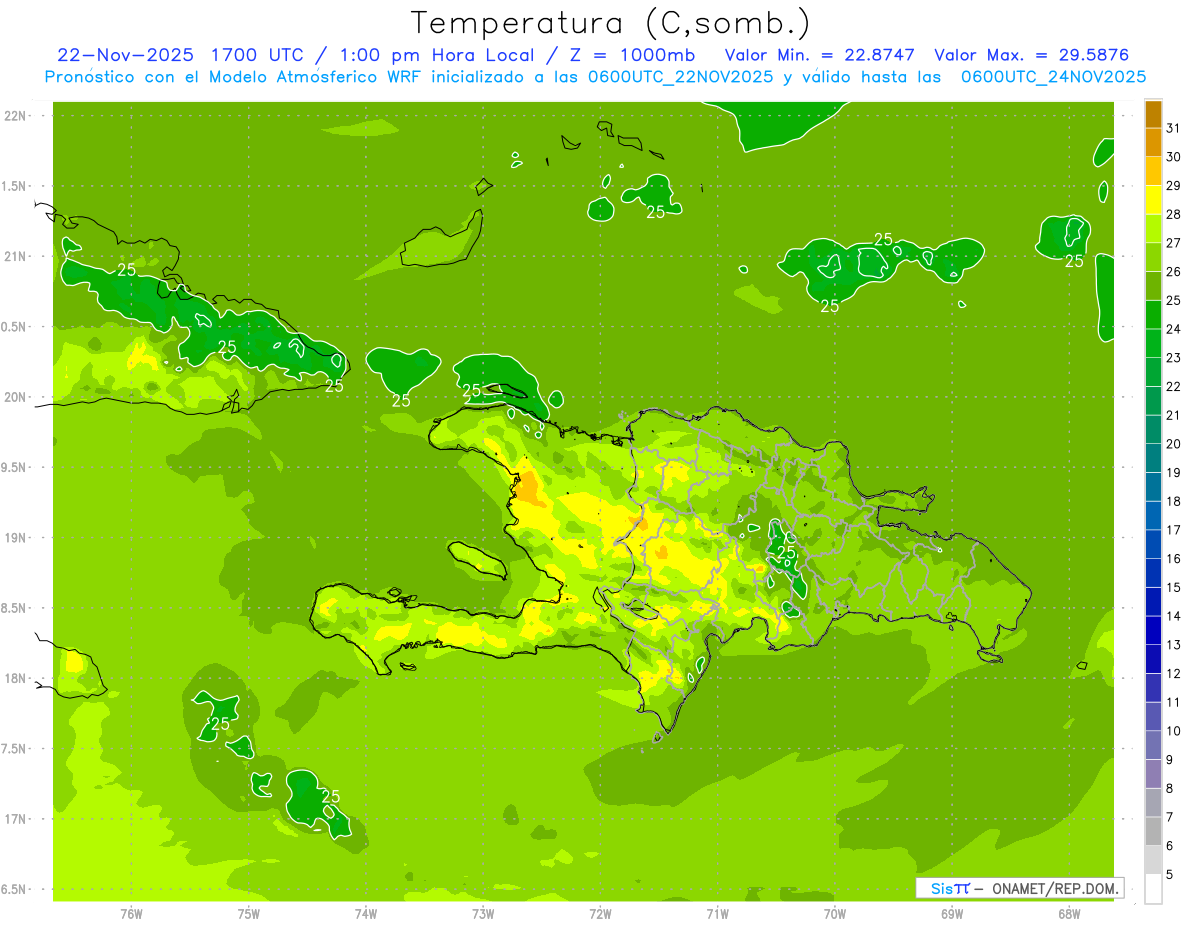Click the colorbar label '6'
Screen dimensions: 1200x927
(x=1170, y=846)
